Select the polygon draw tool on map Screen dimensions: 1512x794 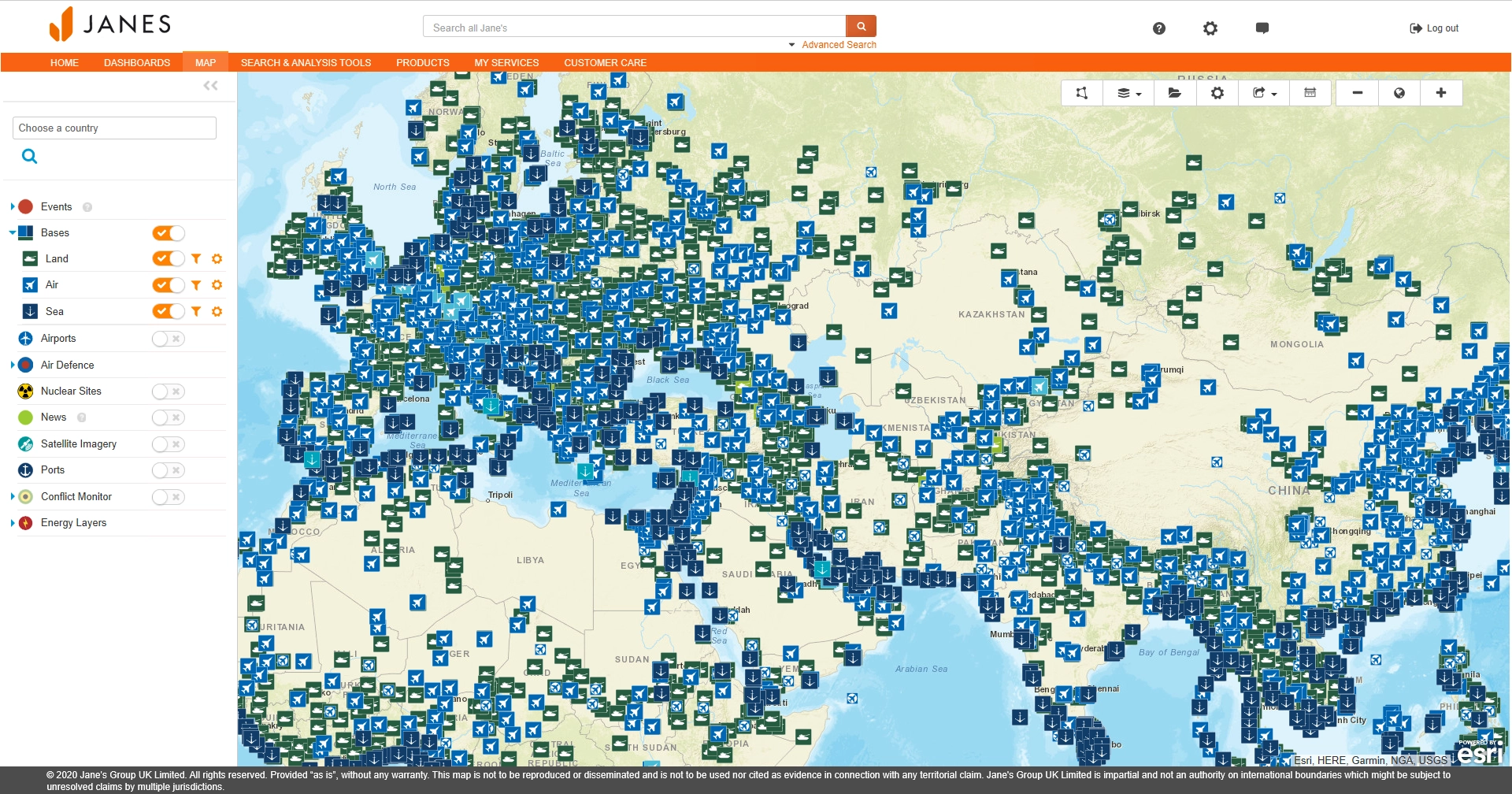[1081, 93]
